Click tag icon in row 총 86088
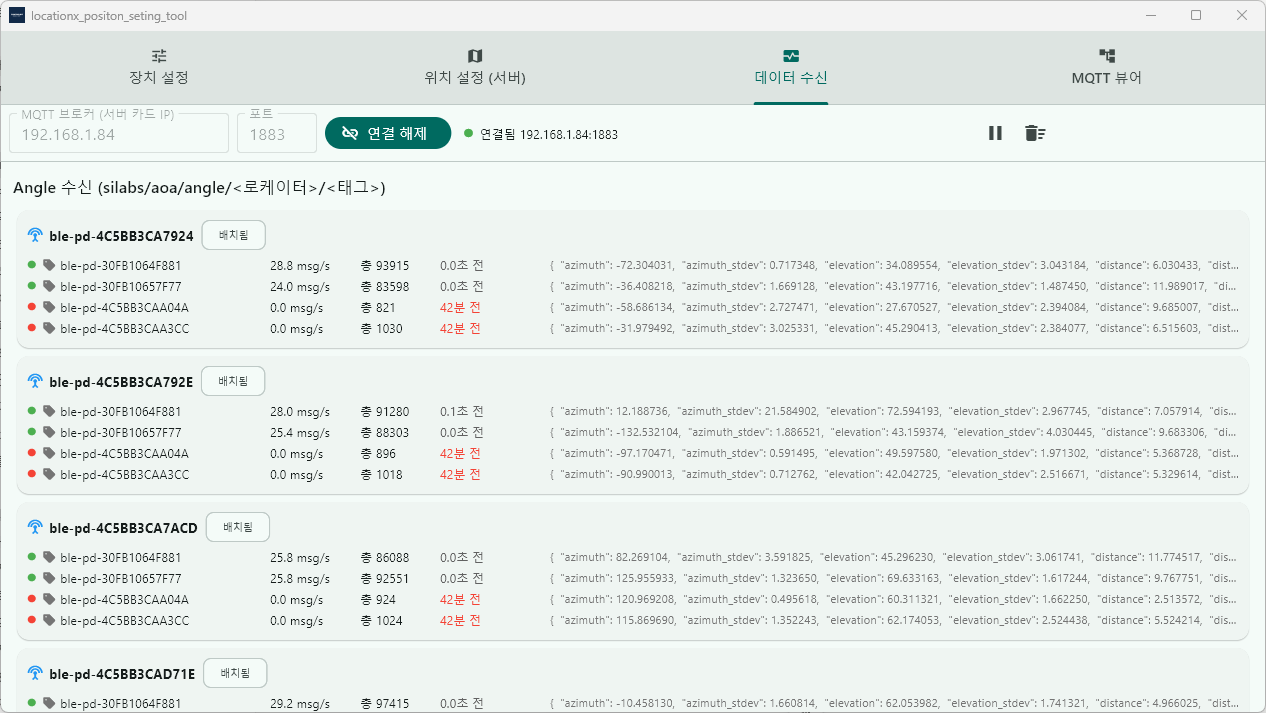The width and height of the screenshot is (1266, 713). pyautogui.click(x=49, y=558)
